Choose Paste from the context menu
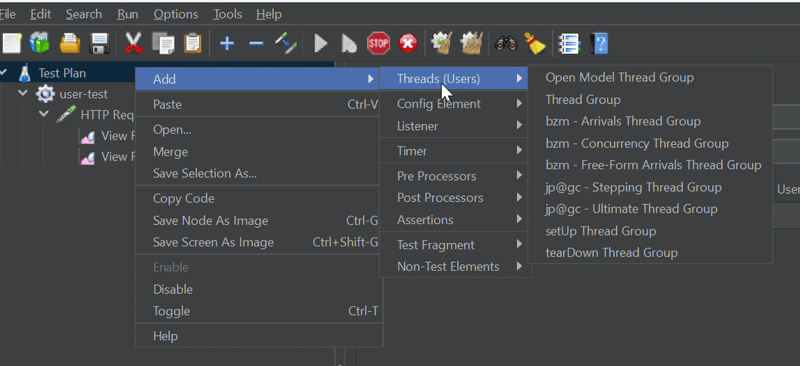 258,104
